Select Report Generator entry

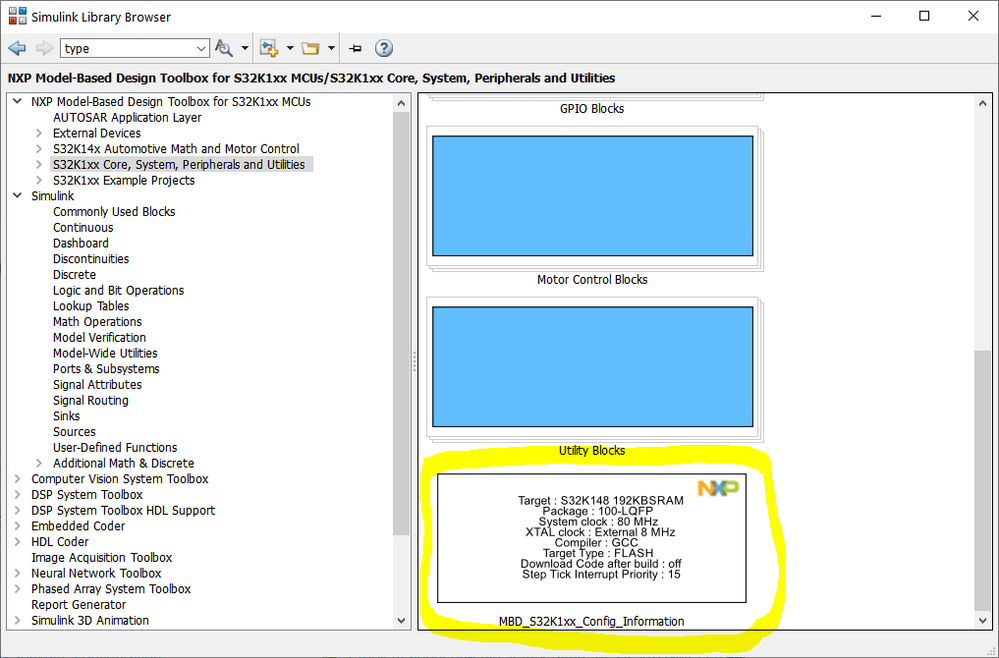pyautogui.click(x=78, y=604)
